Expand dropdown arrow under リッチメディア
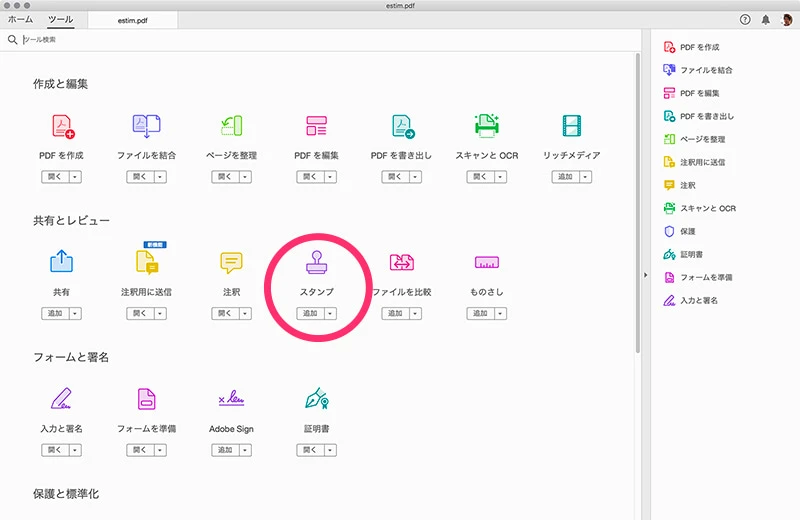This screenshot has width=800, height=520. [586, 177]
